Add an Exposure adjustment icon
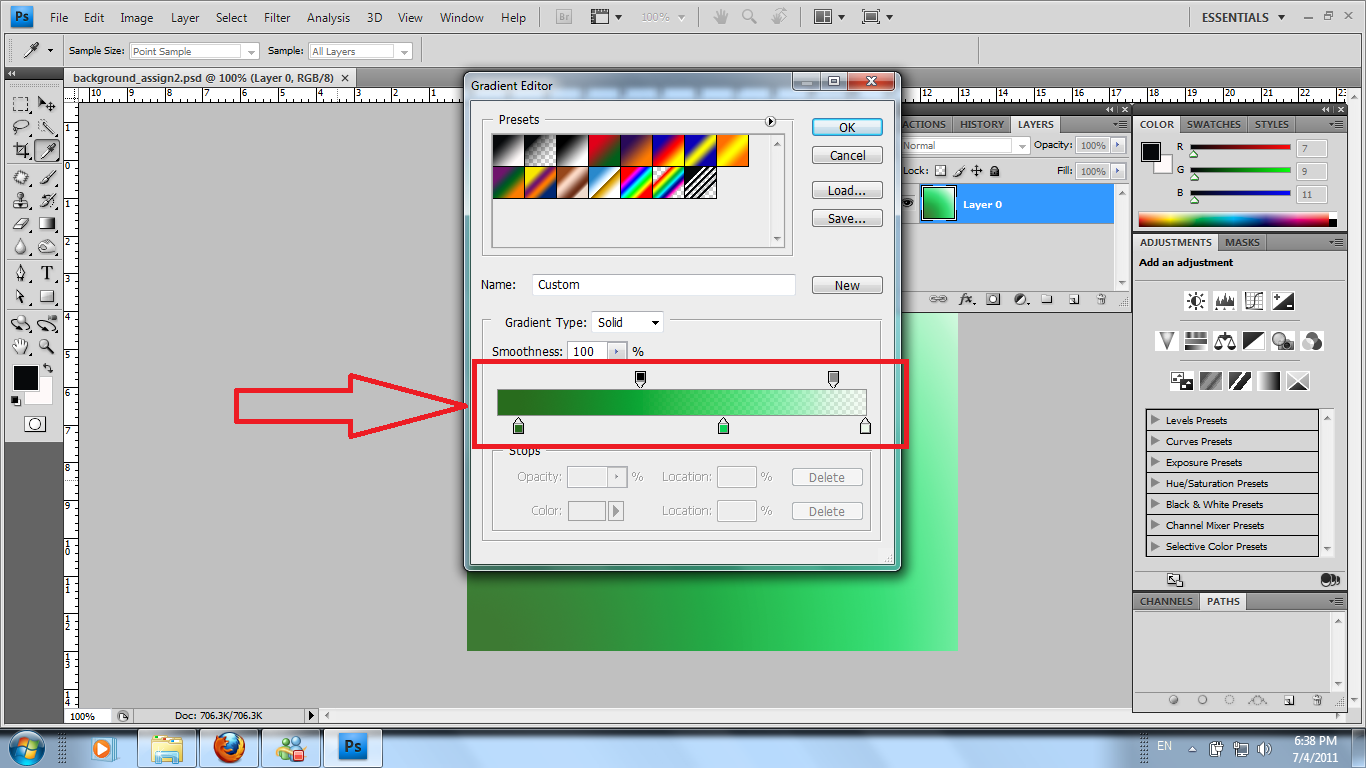This screenshot has width=1366, height=768. (x=1284, y=301)
